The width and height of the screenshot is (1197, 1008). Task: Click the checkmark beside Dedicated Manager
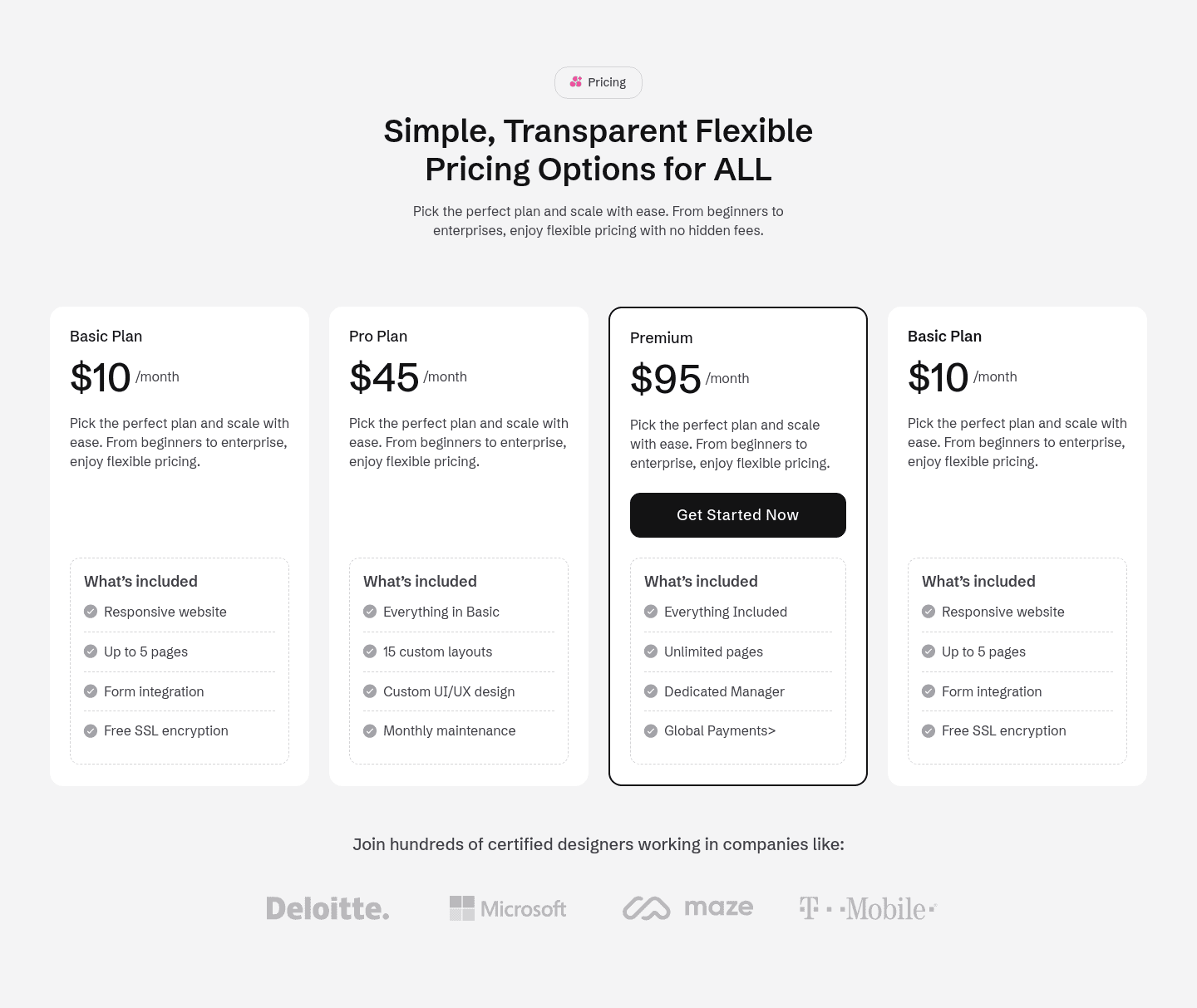click(651, 691)
